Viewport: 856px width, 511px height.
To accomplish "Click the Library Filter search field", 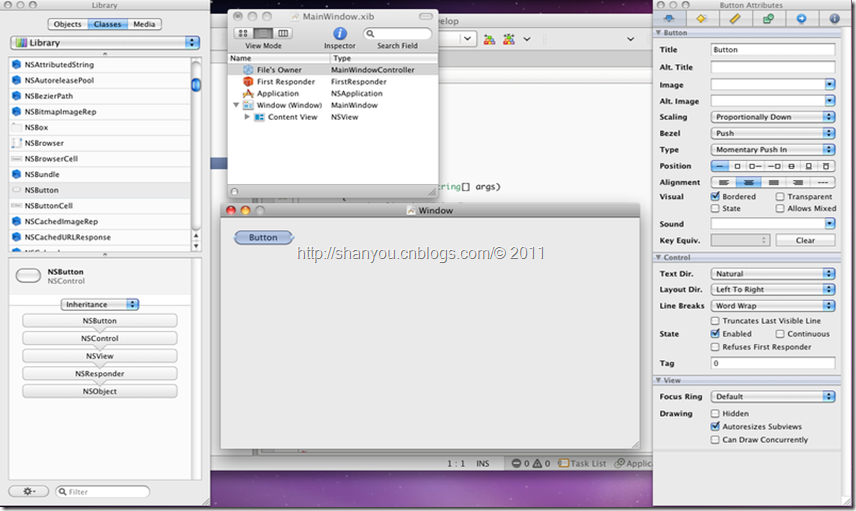I will [x=103, y=492].
